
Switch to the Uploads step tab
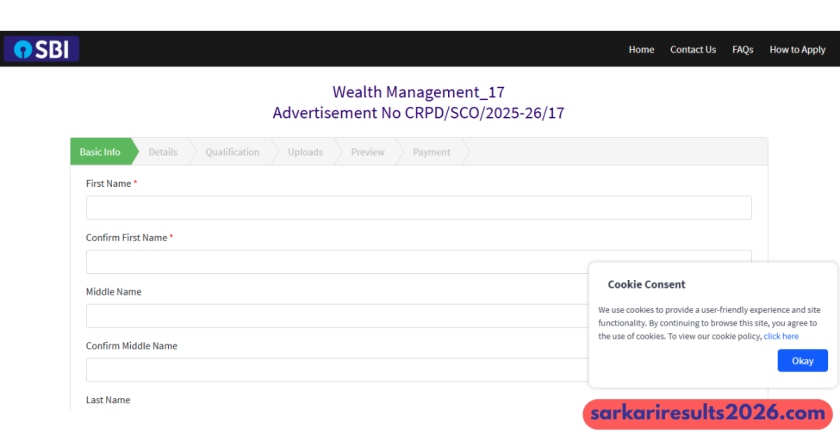pyautogui.click(x=305, y=152)
